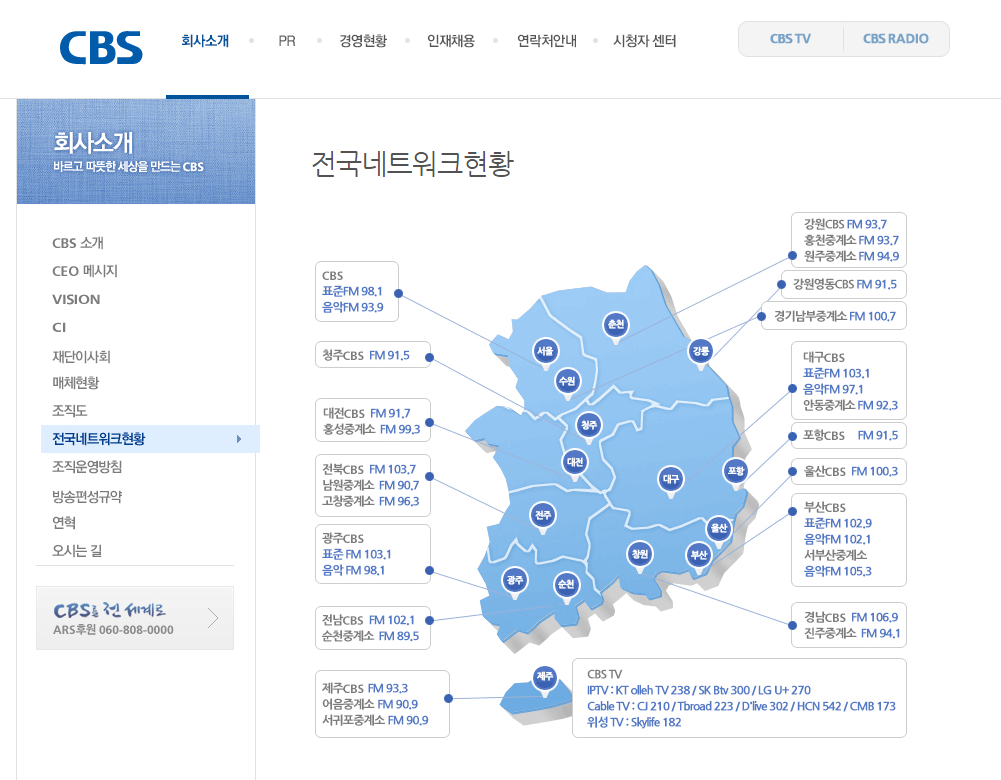Open the PR top menu
The width and height of the screenshot is (1001, 780).
(x=287, y=41)
